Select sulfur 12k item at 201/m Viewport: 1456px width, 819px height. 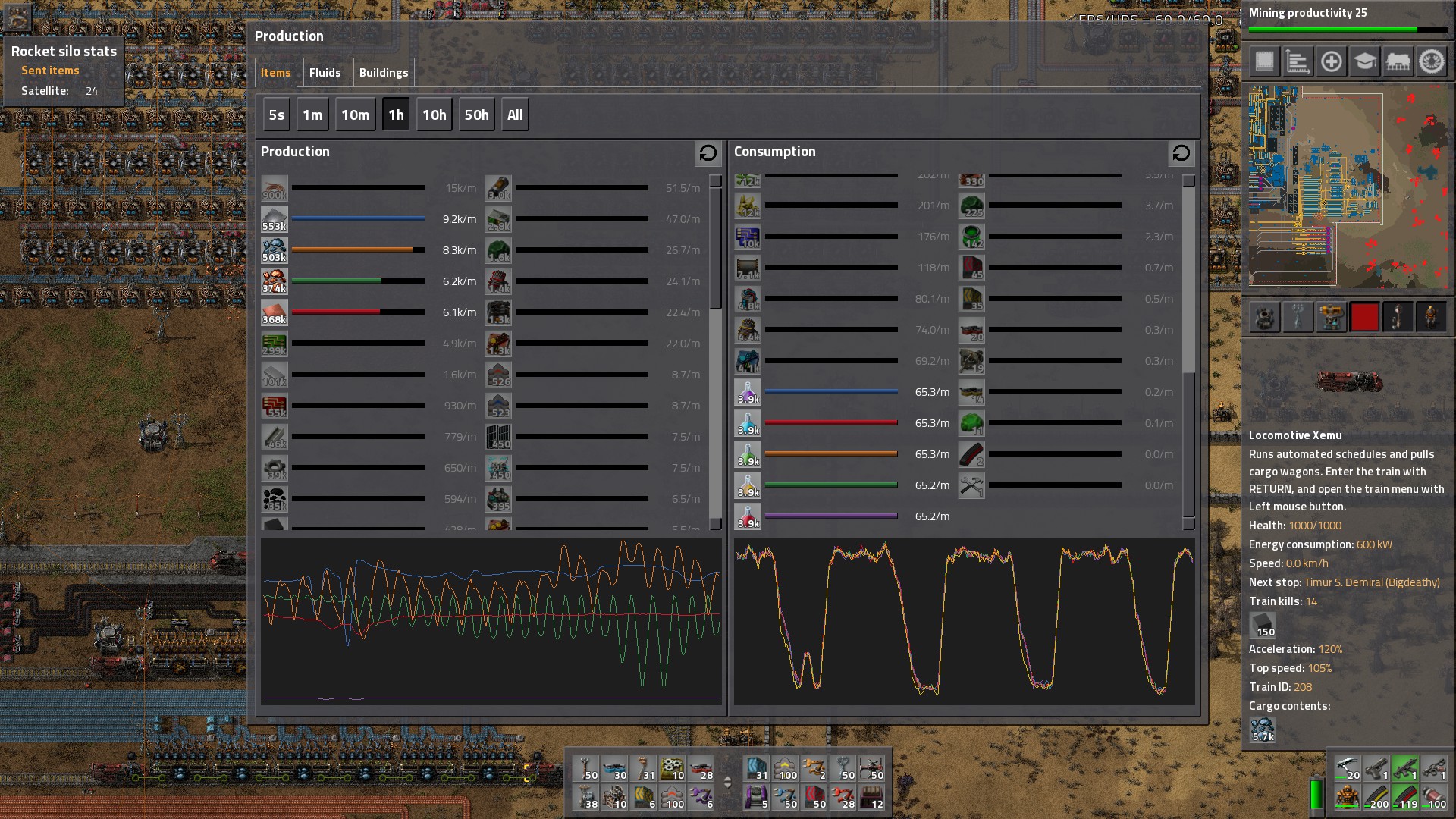pyautogui.click(x=748, y=206)
